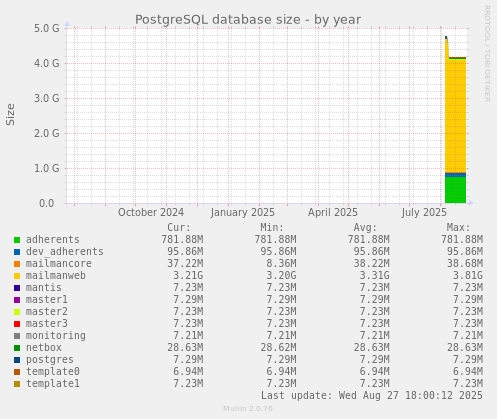Click the monitoring avg value 7.21M
Viewport: 497px width, 419px height.
click(374, 336)
